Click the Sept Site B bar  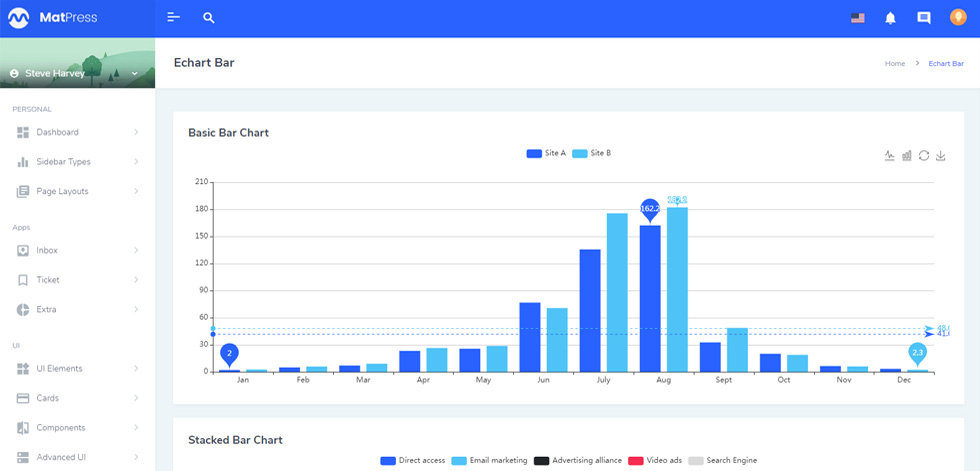[x=737, y=350]
